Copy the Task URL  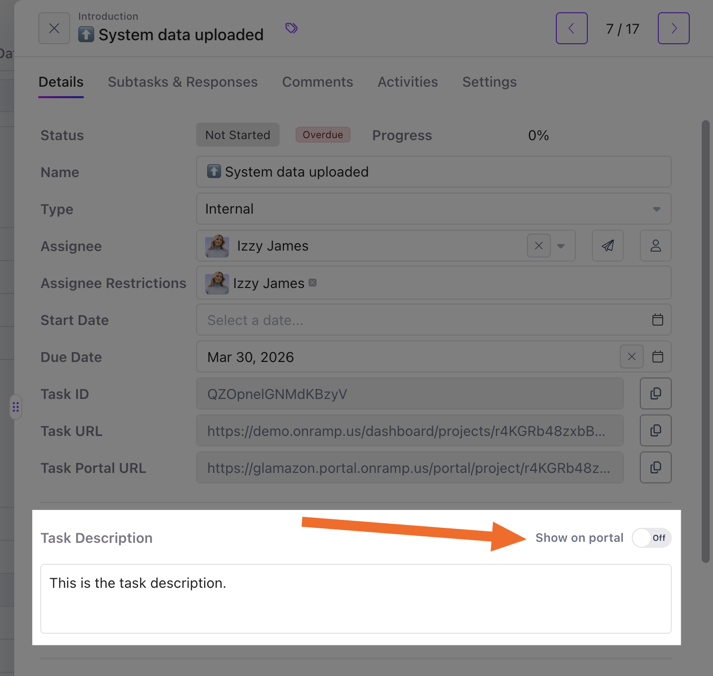point(656,431)
